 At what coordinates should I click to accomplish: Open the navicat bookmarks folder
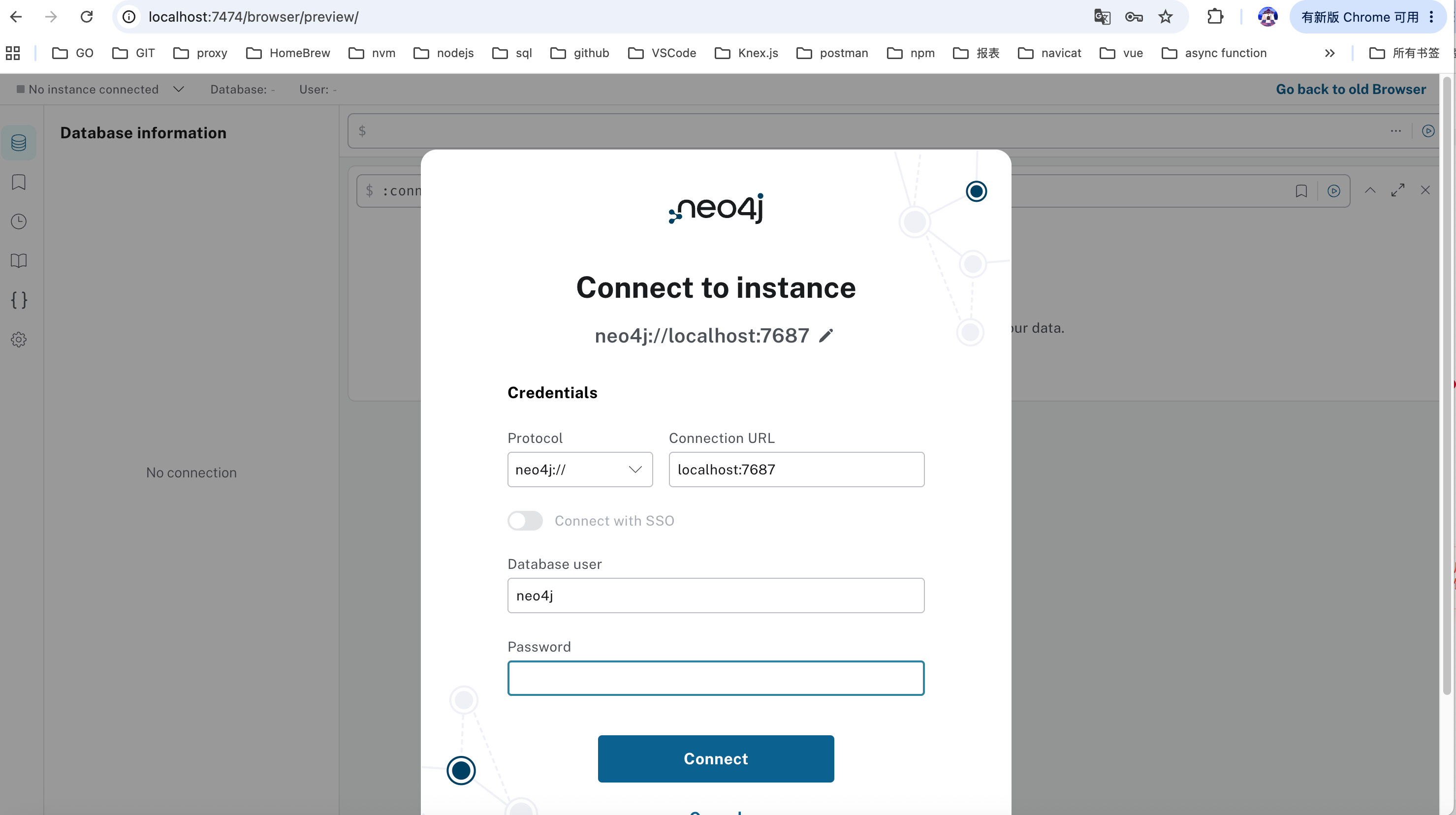tap(1049, 53)
